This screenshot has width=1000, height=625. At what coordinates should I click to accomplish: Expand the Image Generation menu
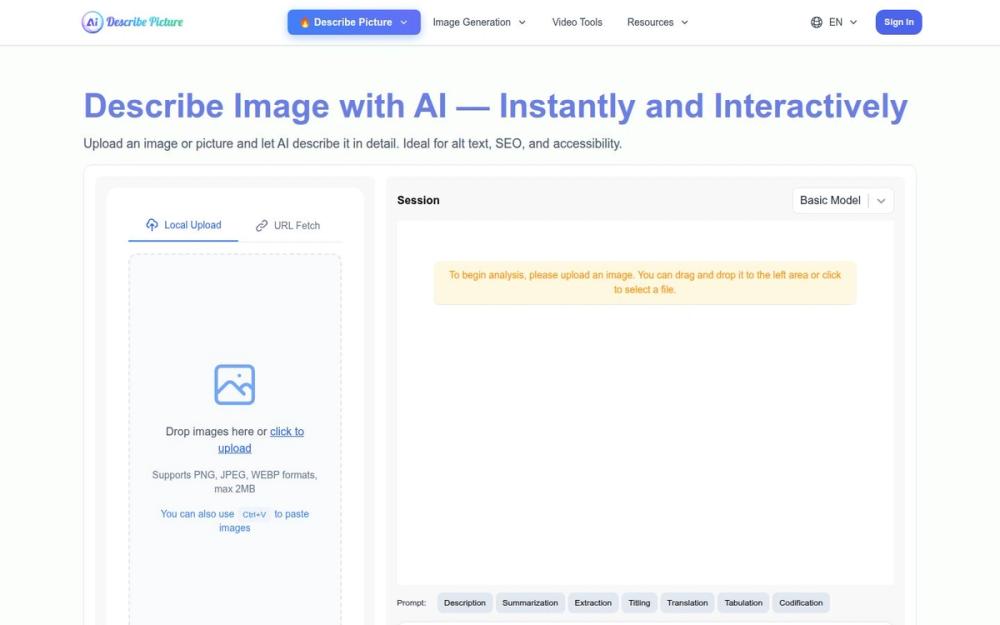pos(479,21)
